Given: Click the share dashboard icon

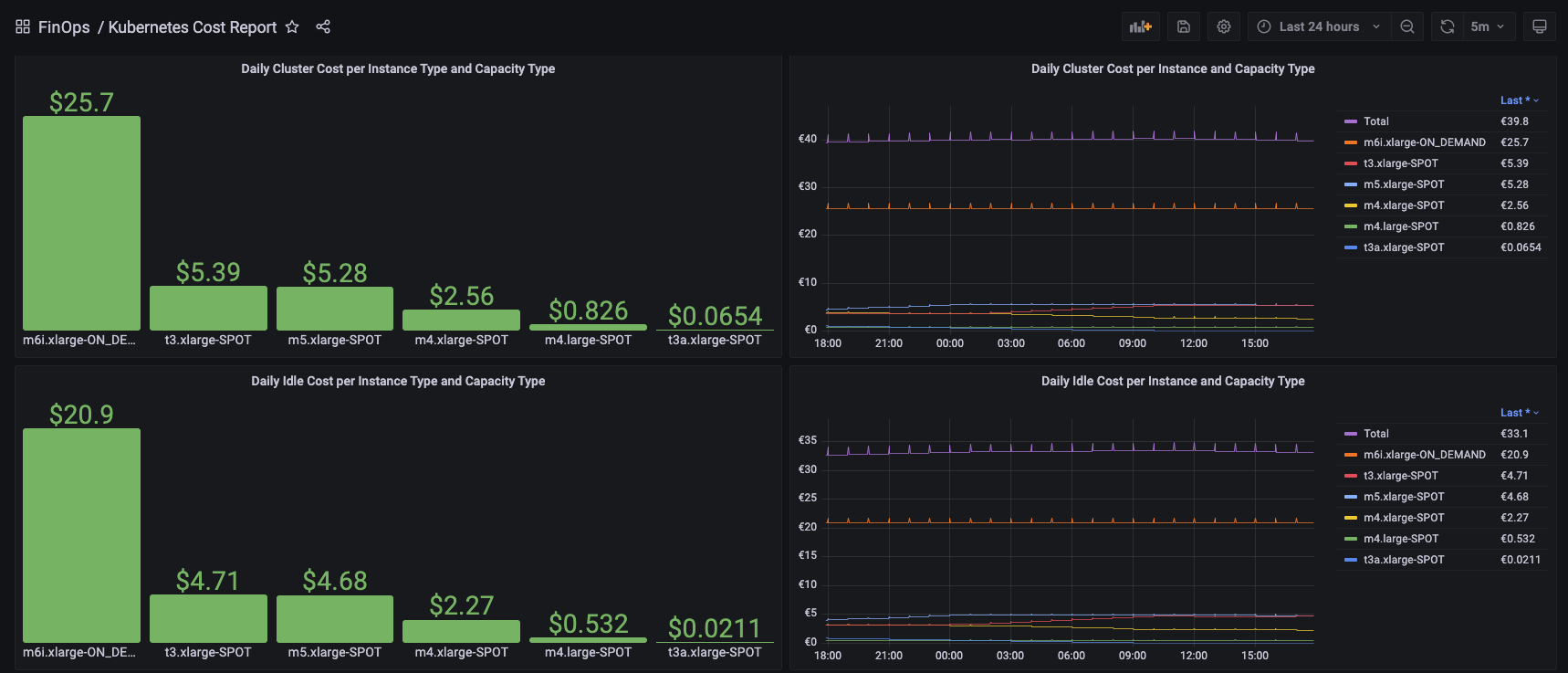Looking at the screenshot, I should click(323, 27).
